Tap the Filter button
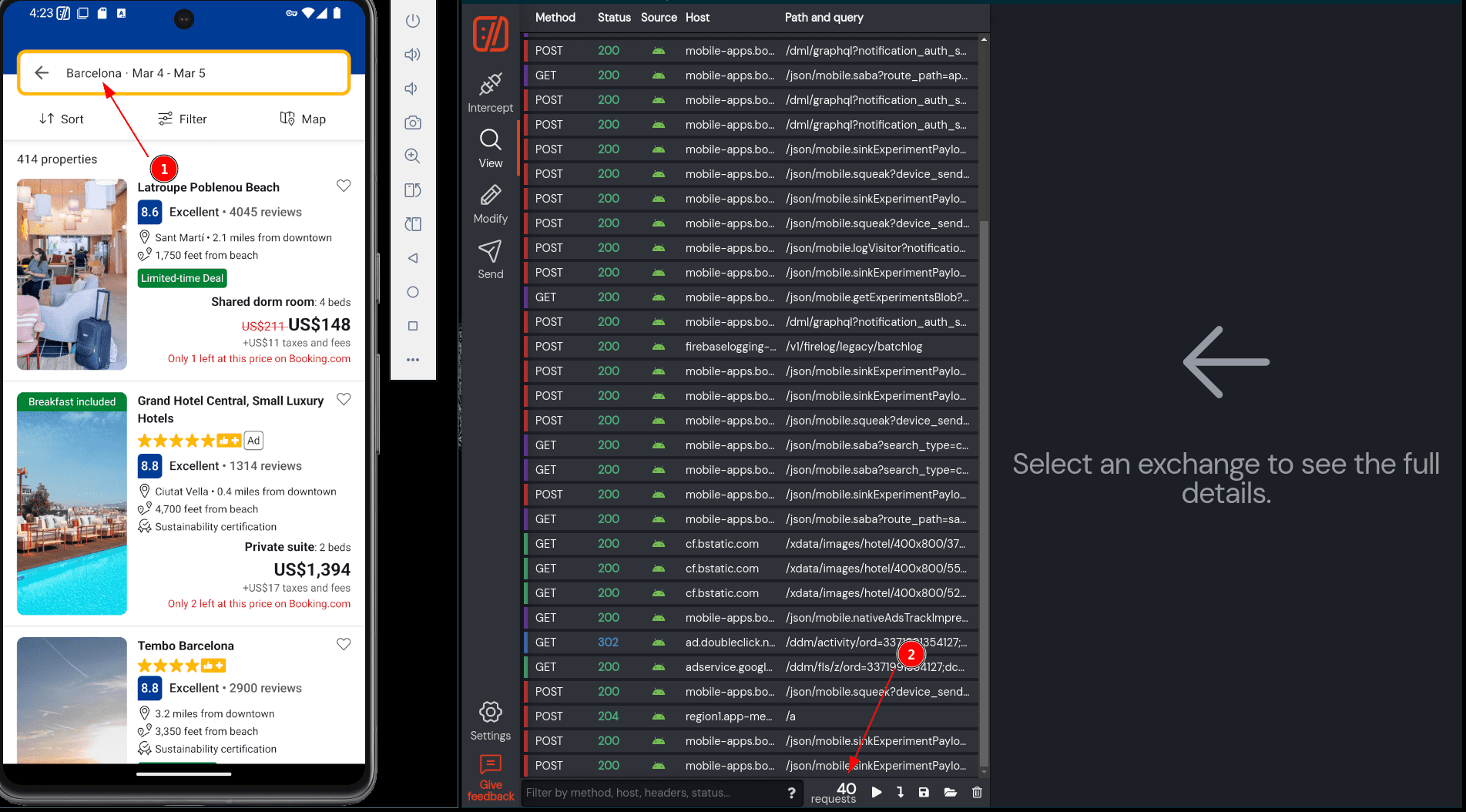 [x=183, y=119]
